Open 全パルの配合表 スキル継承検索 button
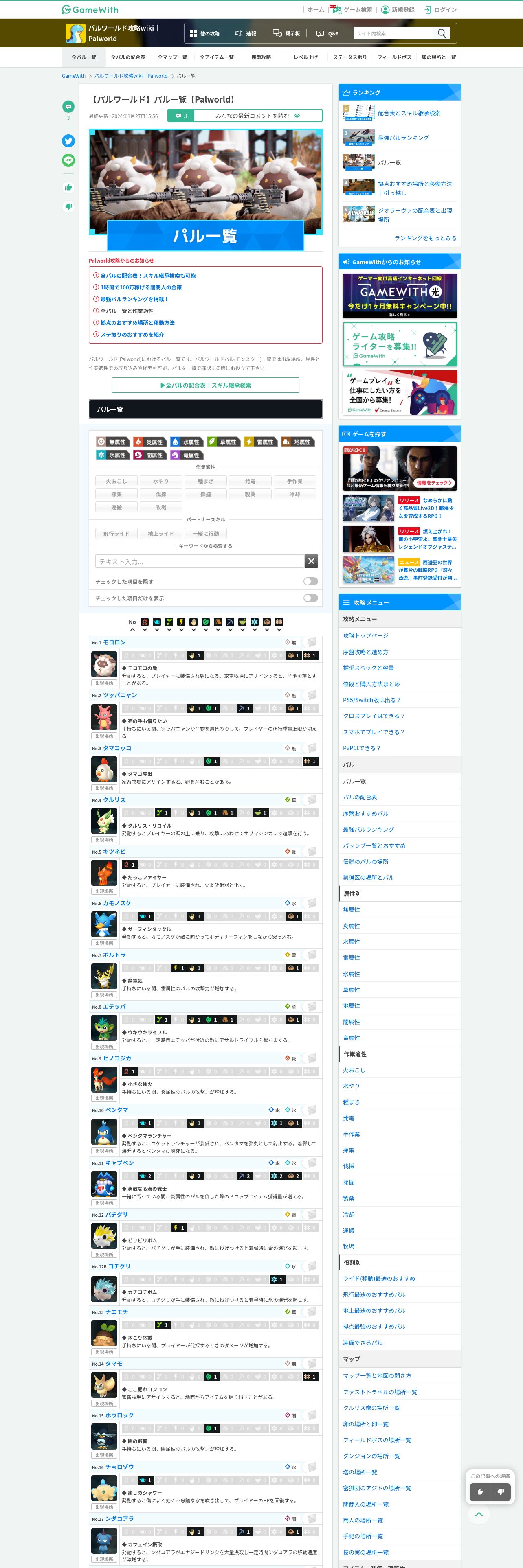This screenshot has width=523, height=1568. tap(206, 385)
